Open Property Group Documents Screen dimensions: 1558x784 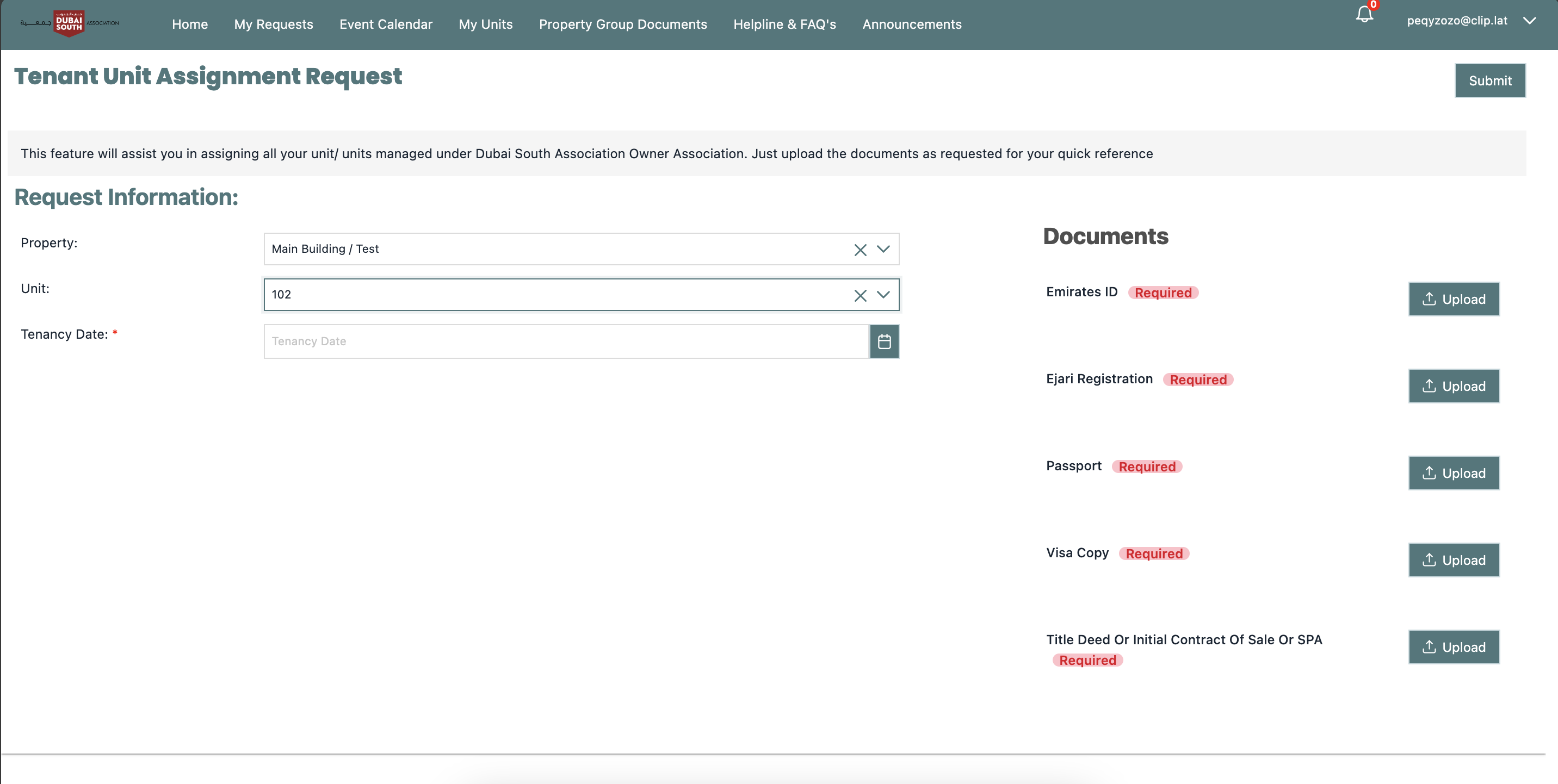pyautogui.click(x=622, y=24)
